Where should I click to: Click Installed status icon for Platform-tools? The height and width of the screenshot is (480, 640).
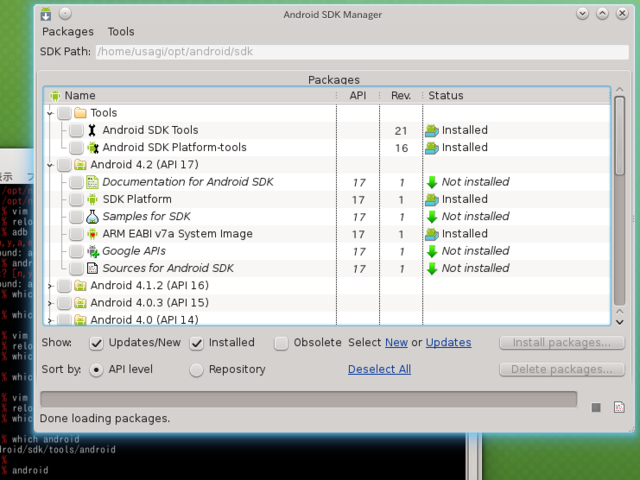[x=432, y=148]
